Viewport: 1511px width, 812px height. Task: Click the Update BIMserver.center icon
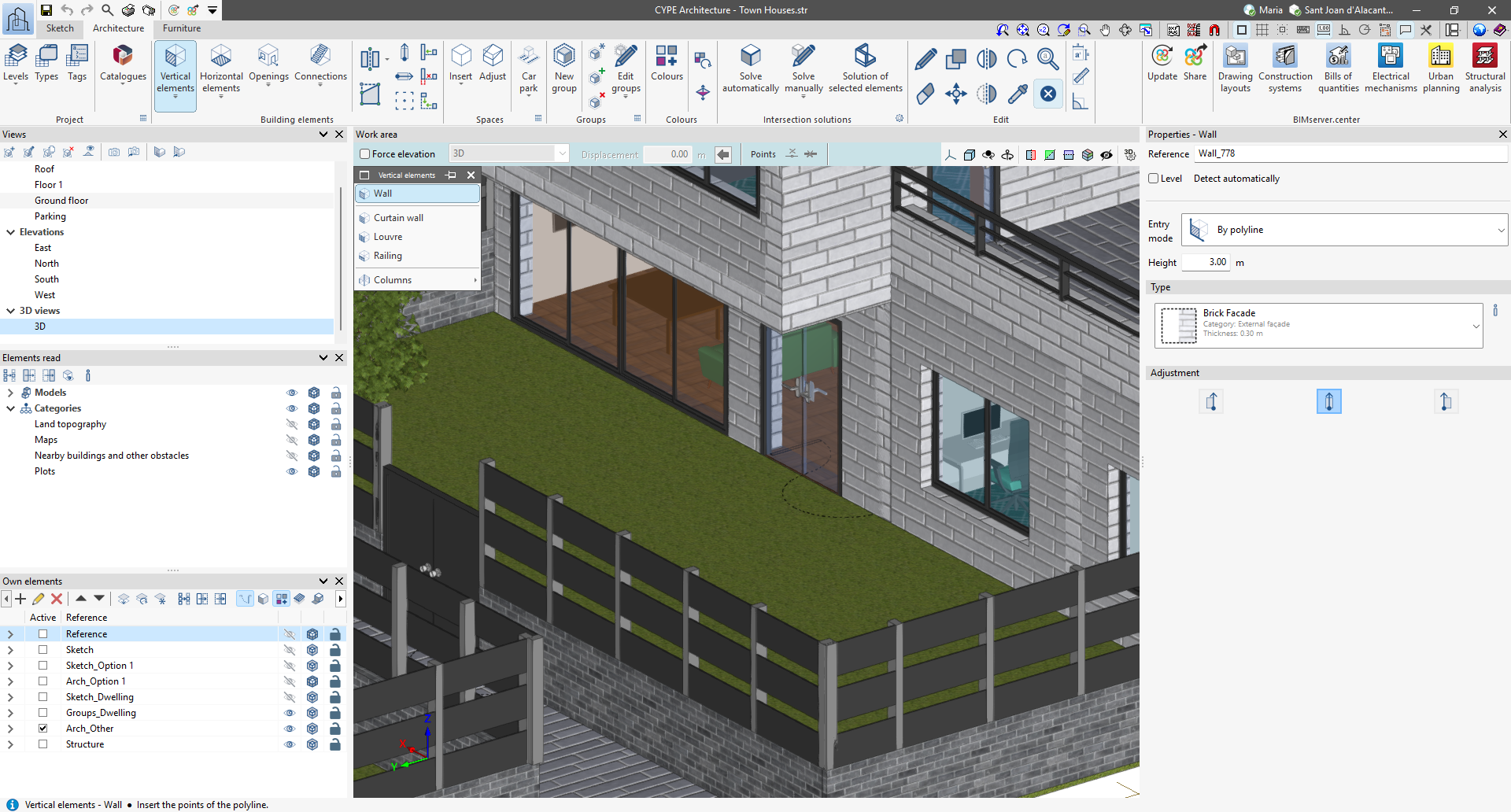tap(1162, 64)
